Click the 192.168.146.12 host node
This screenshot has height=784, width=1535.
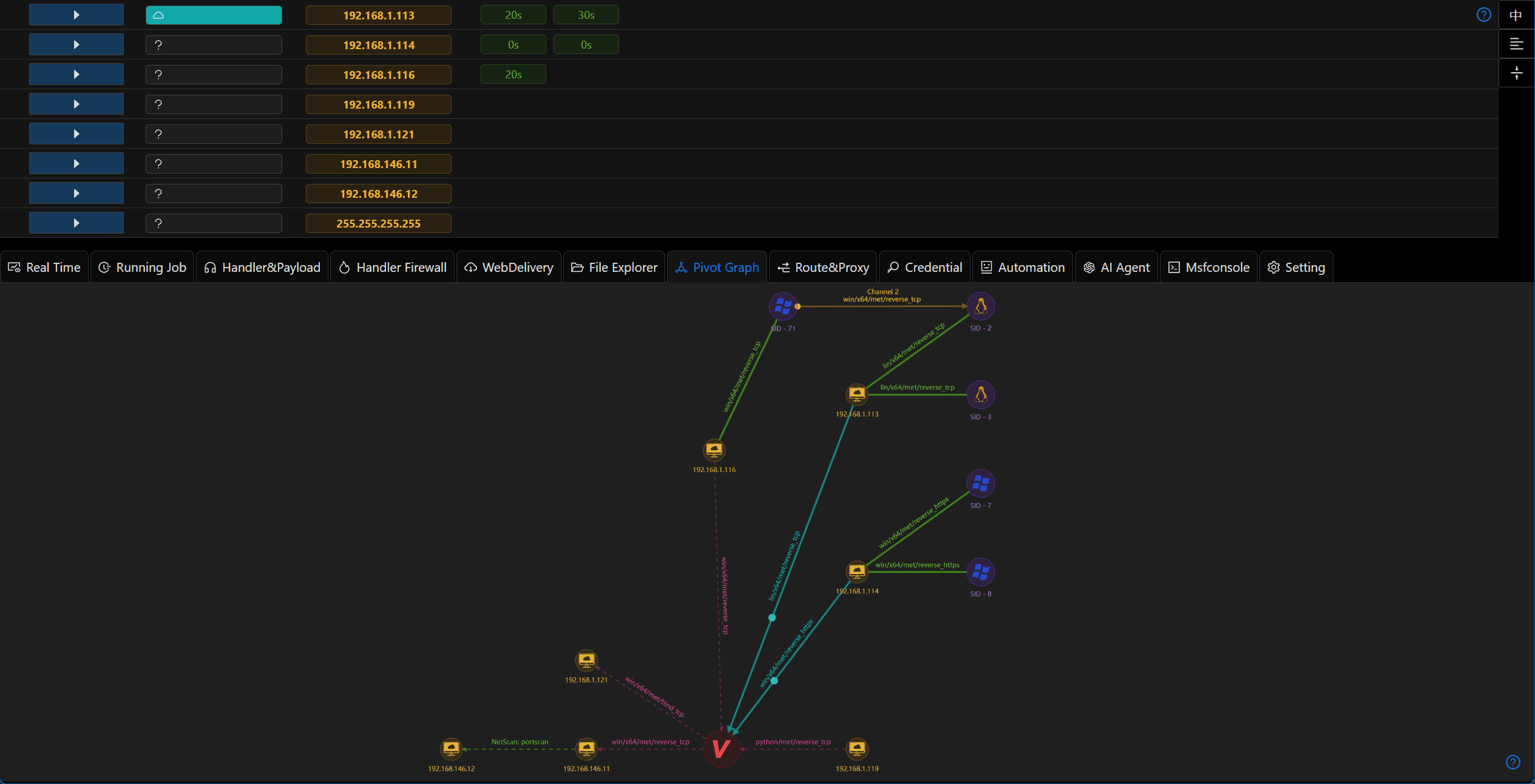click(452, 749)
